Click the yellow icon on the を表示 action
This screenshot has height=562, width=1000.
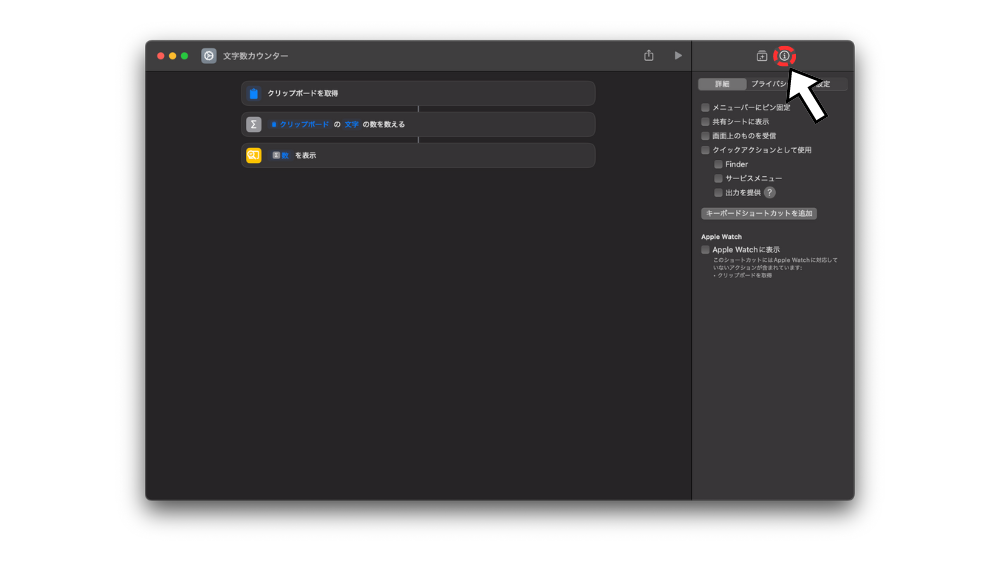pyautogui.click(x=254, y=155)
